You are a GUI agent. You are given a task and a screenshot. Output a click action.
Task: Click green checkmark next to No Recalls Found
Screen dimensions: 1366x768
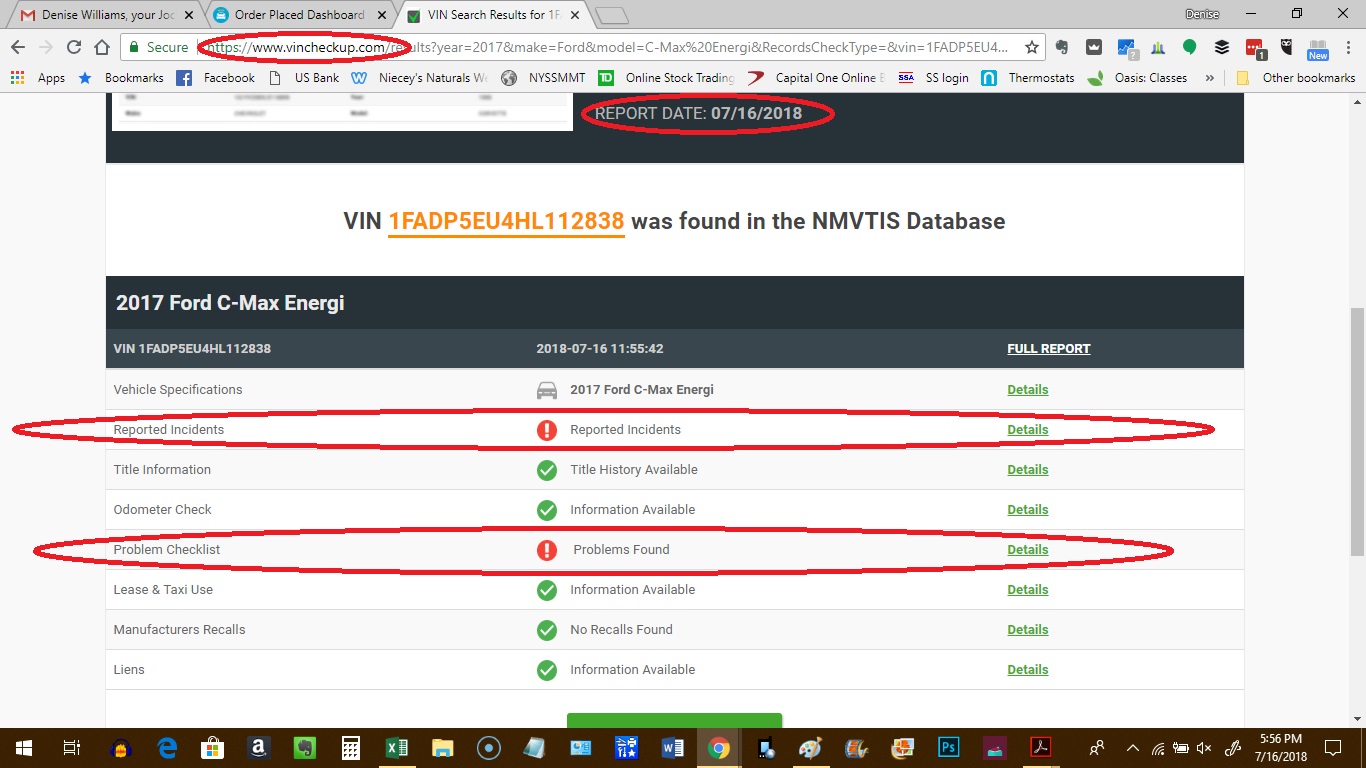point(547,630)
